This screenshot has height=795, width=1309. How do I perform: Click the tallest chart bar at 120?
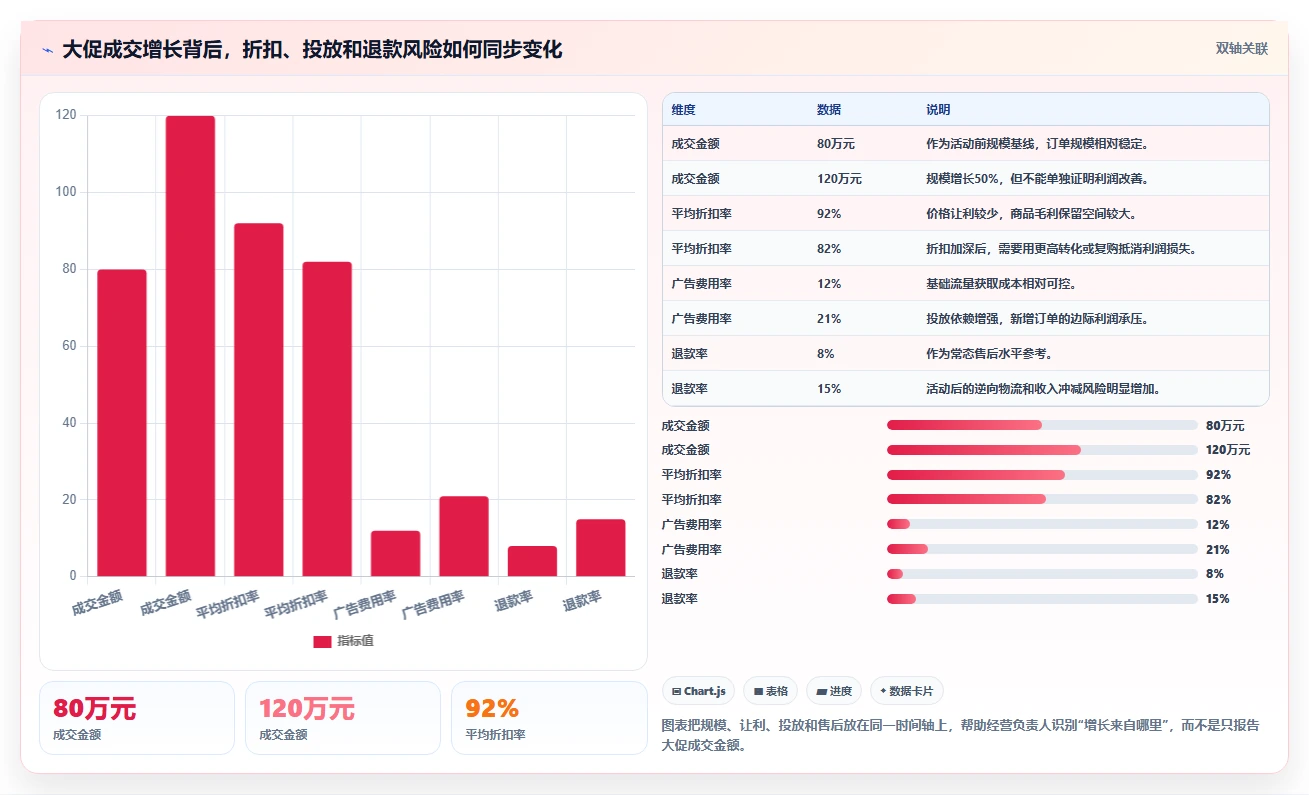pyautogui.click(x=190, y=346)
